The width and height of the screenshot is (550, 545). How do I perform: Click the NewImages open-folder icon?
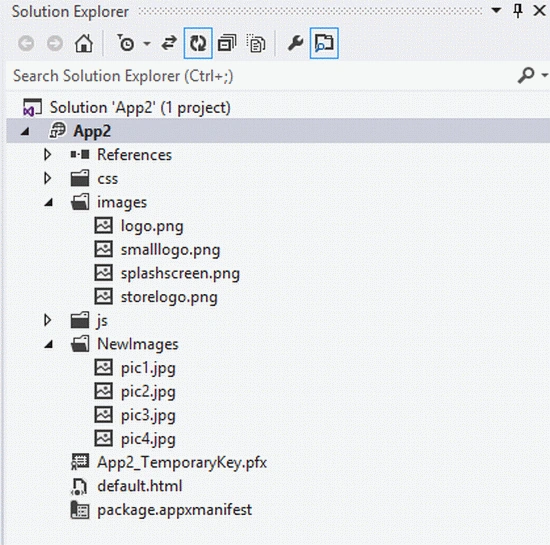(80, 344)
